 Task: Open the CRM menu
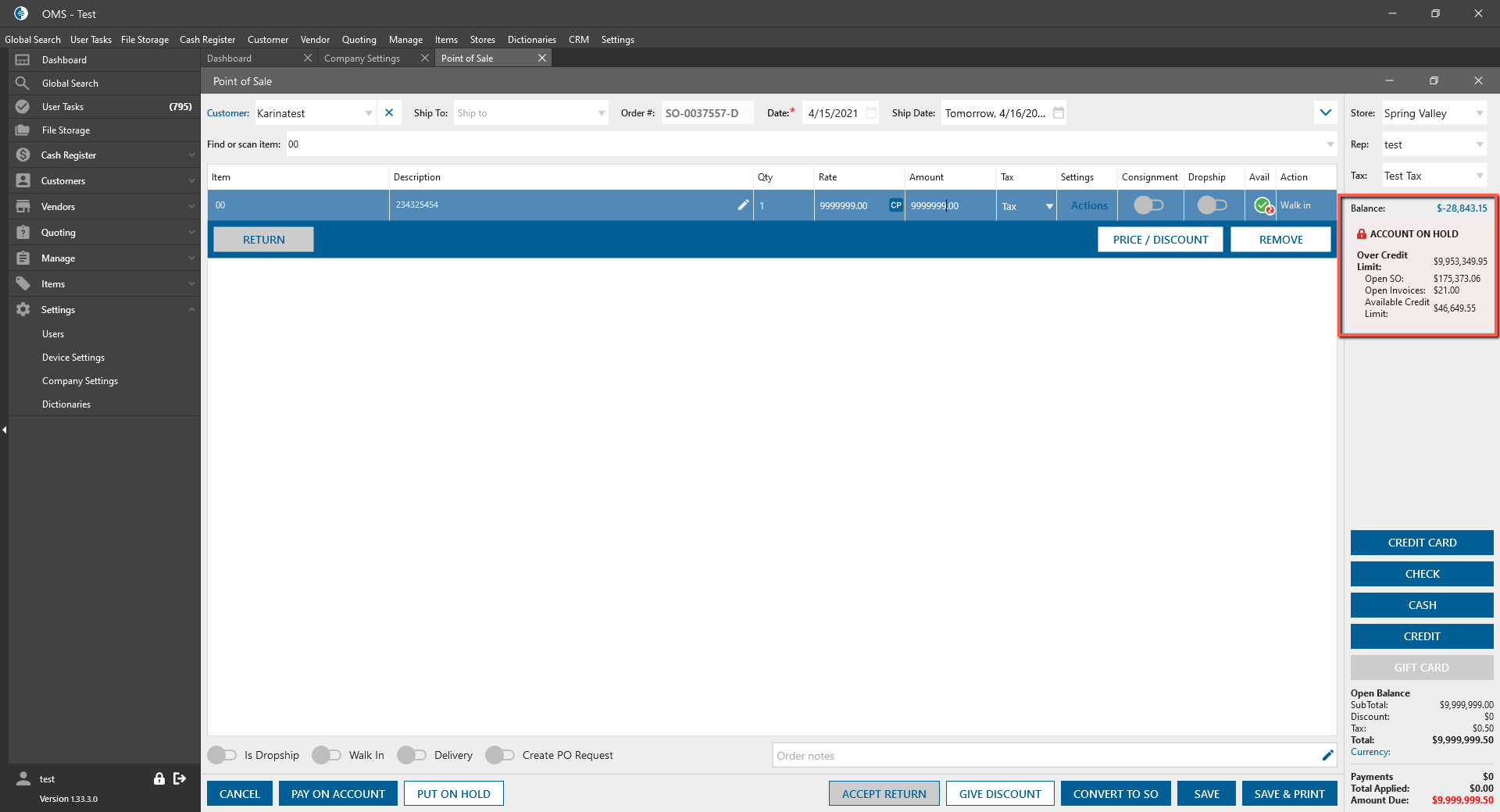click(579, 39)
